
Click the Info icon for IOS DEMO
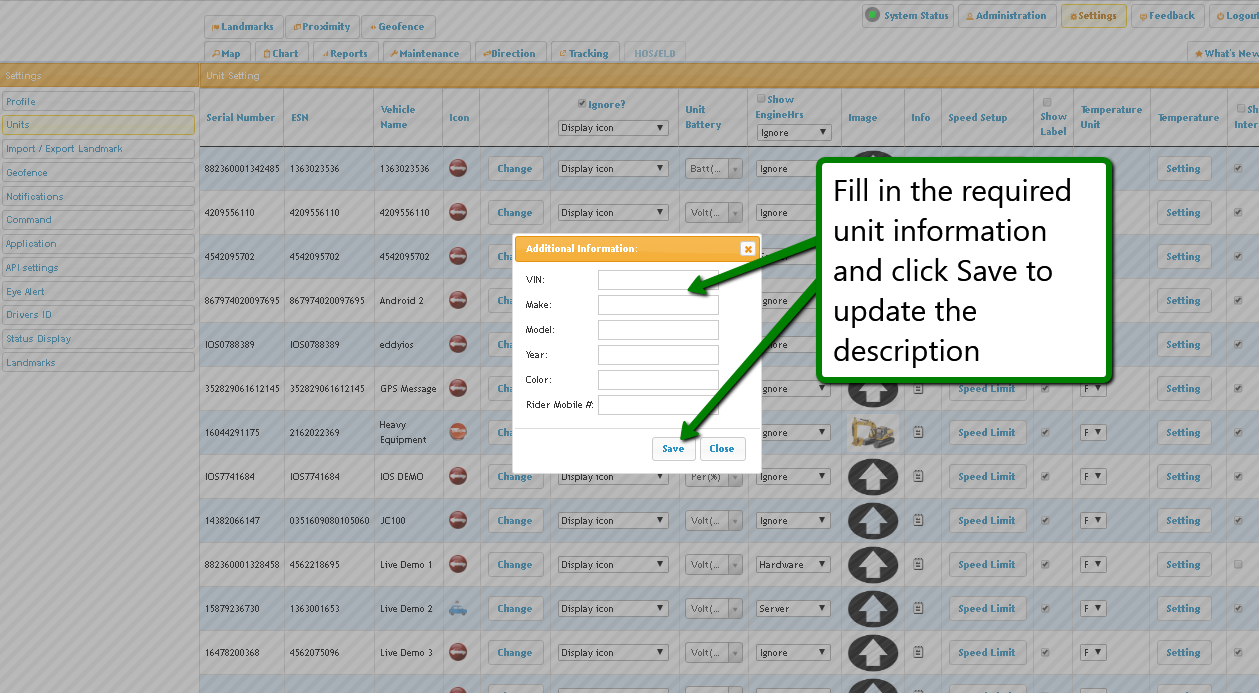coord(918,477)
